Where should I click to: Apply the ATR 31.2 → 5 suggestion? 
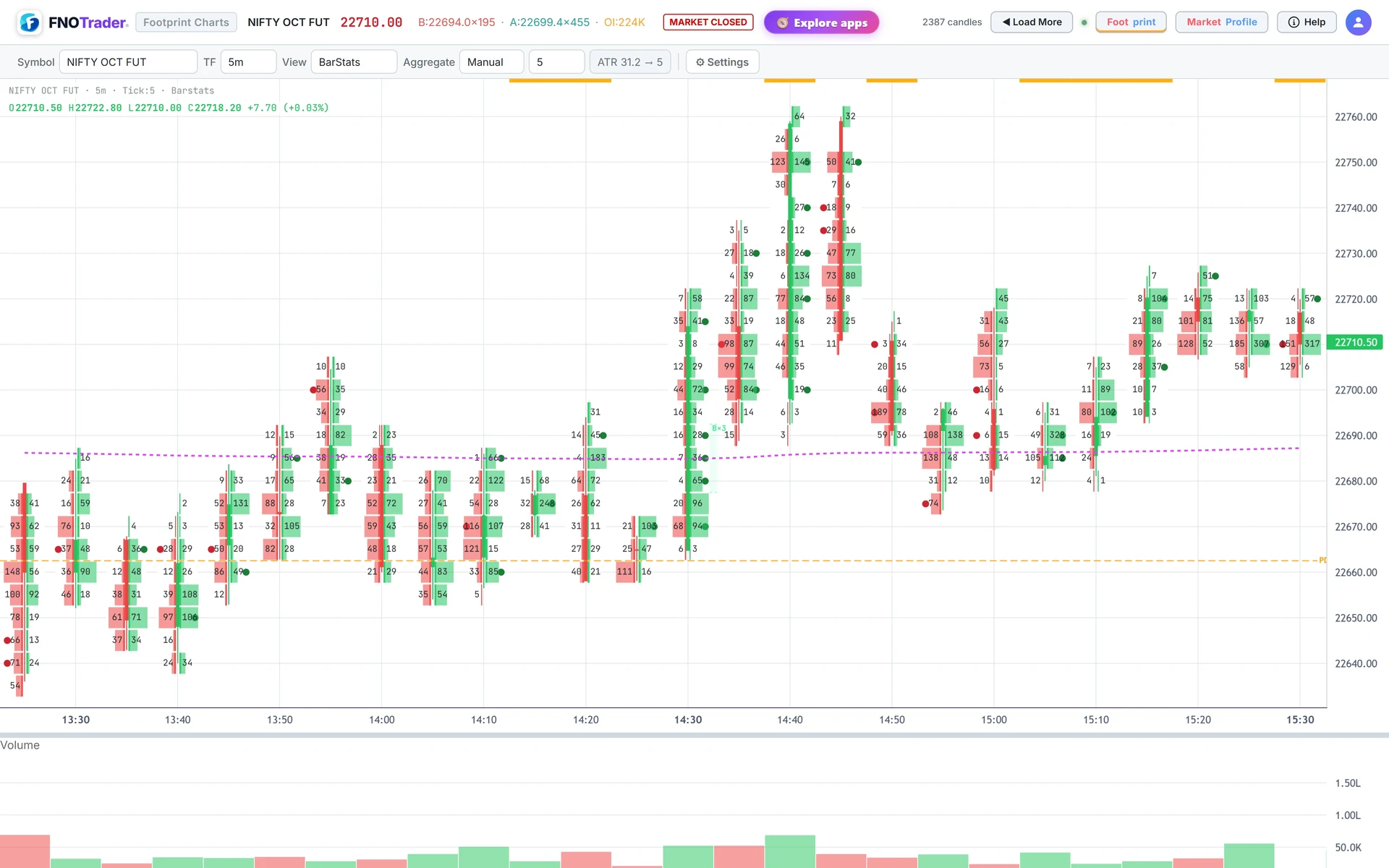tap(630, 62)
